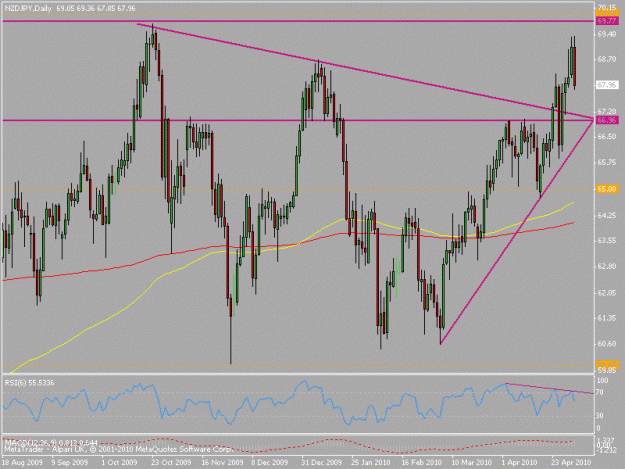The height and width of the screenshot is (469, 625).
Task: Click the 69.40 price scale value
Action: pos(607,34)
